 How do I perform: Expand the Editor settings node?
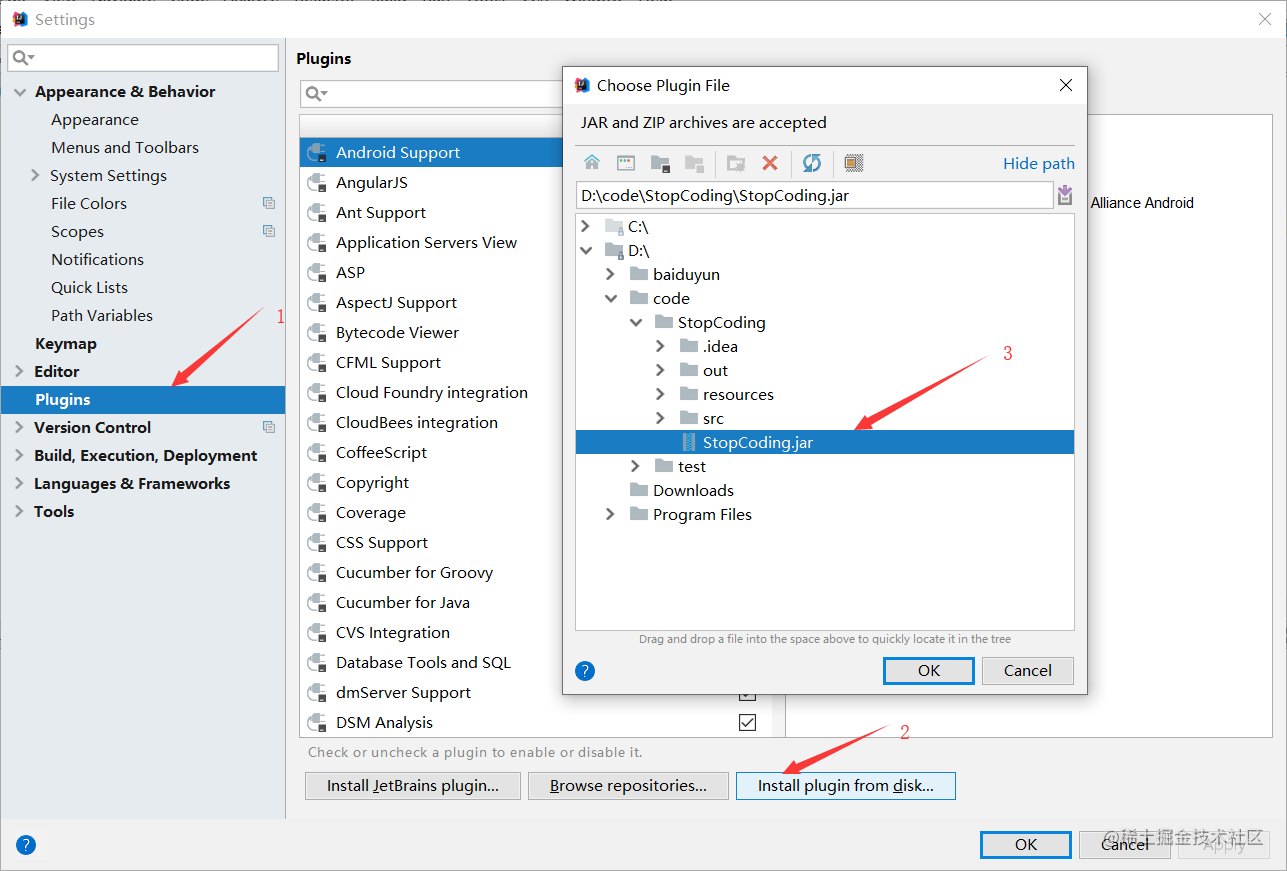click(21, 371)
